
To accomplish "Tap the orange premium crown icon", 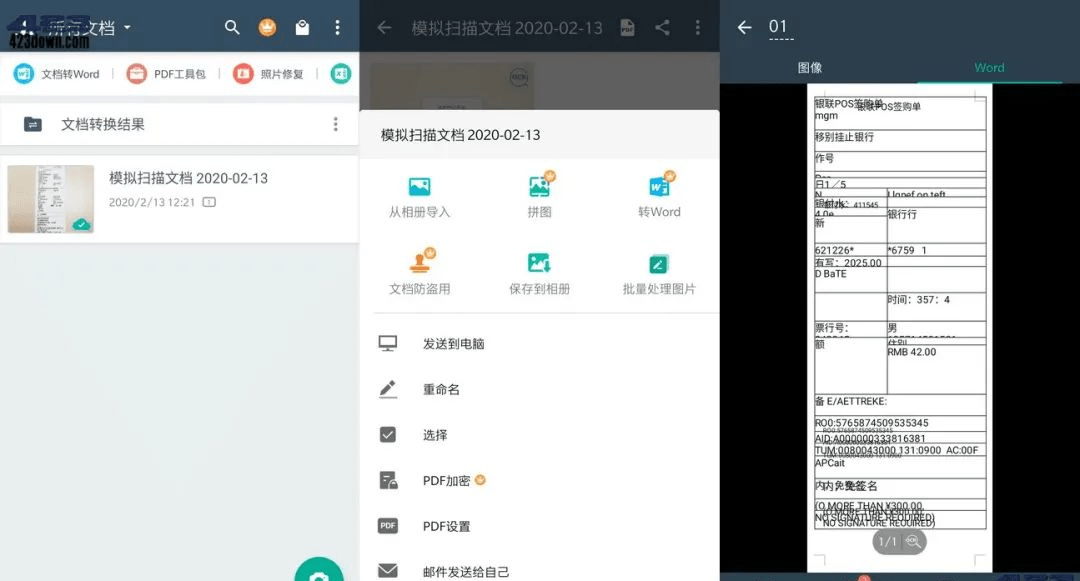I will (x=267, y=28).
